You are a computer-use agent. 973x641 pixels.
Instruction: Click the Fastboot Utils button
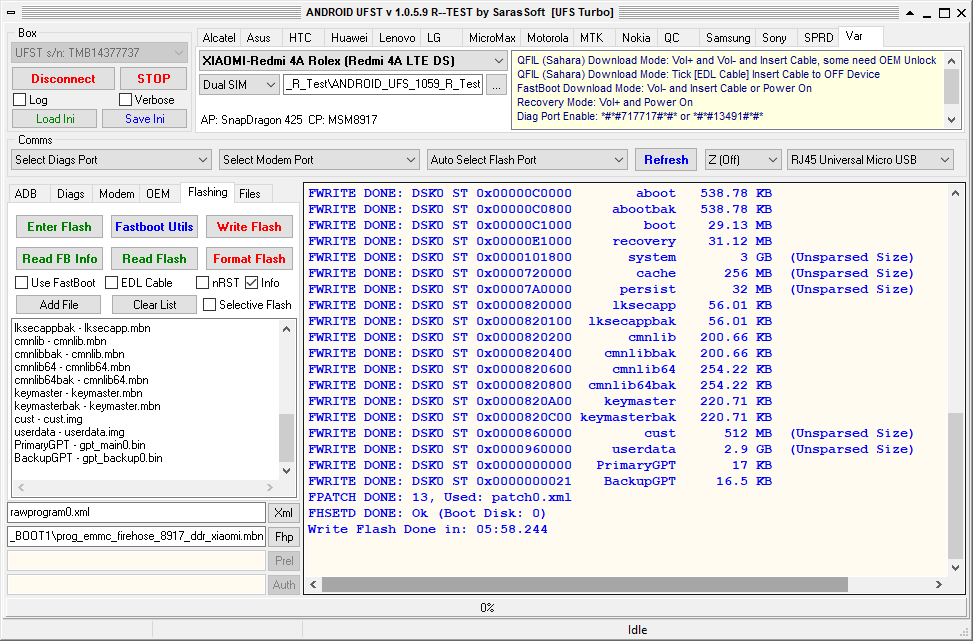coord(154,227)
